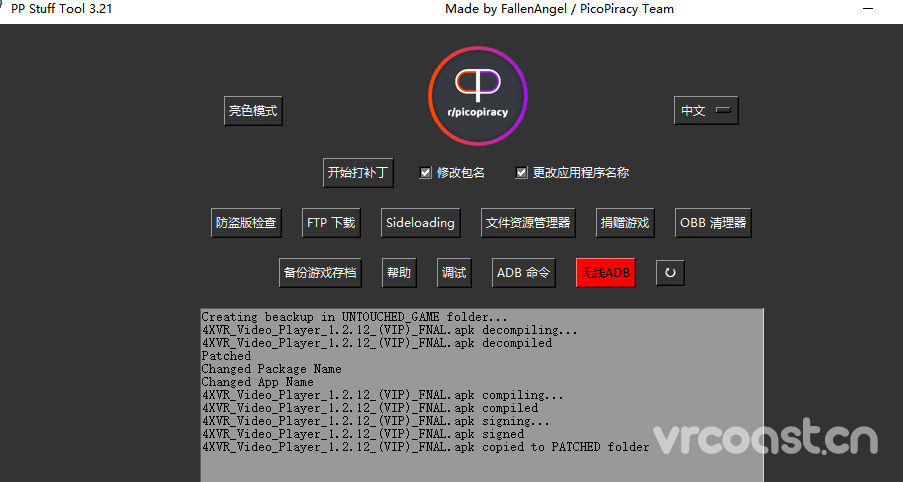Viewport: 903px width, 482px height.
Task: Click log line ending 'apk signed'
Action: pos(363,434)
